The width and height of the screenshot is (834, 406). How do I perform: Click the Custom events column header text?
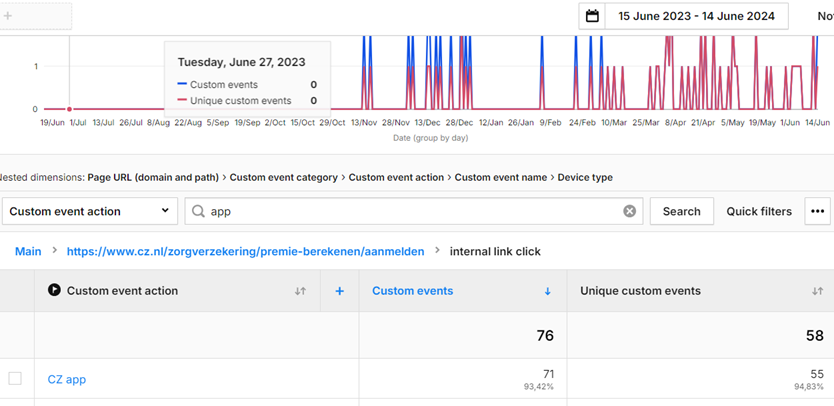(x=412, y=291)
